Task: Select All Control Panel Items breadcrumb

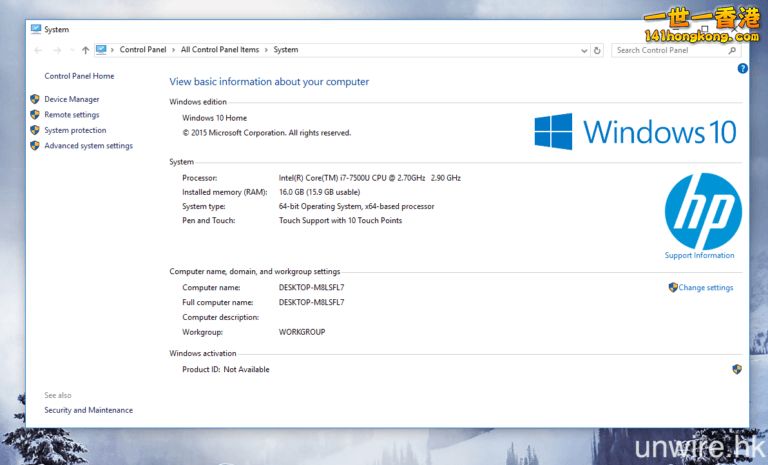Action: coord(220,49)
